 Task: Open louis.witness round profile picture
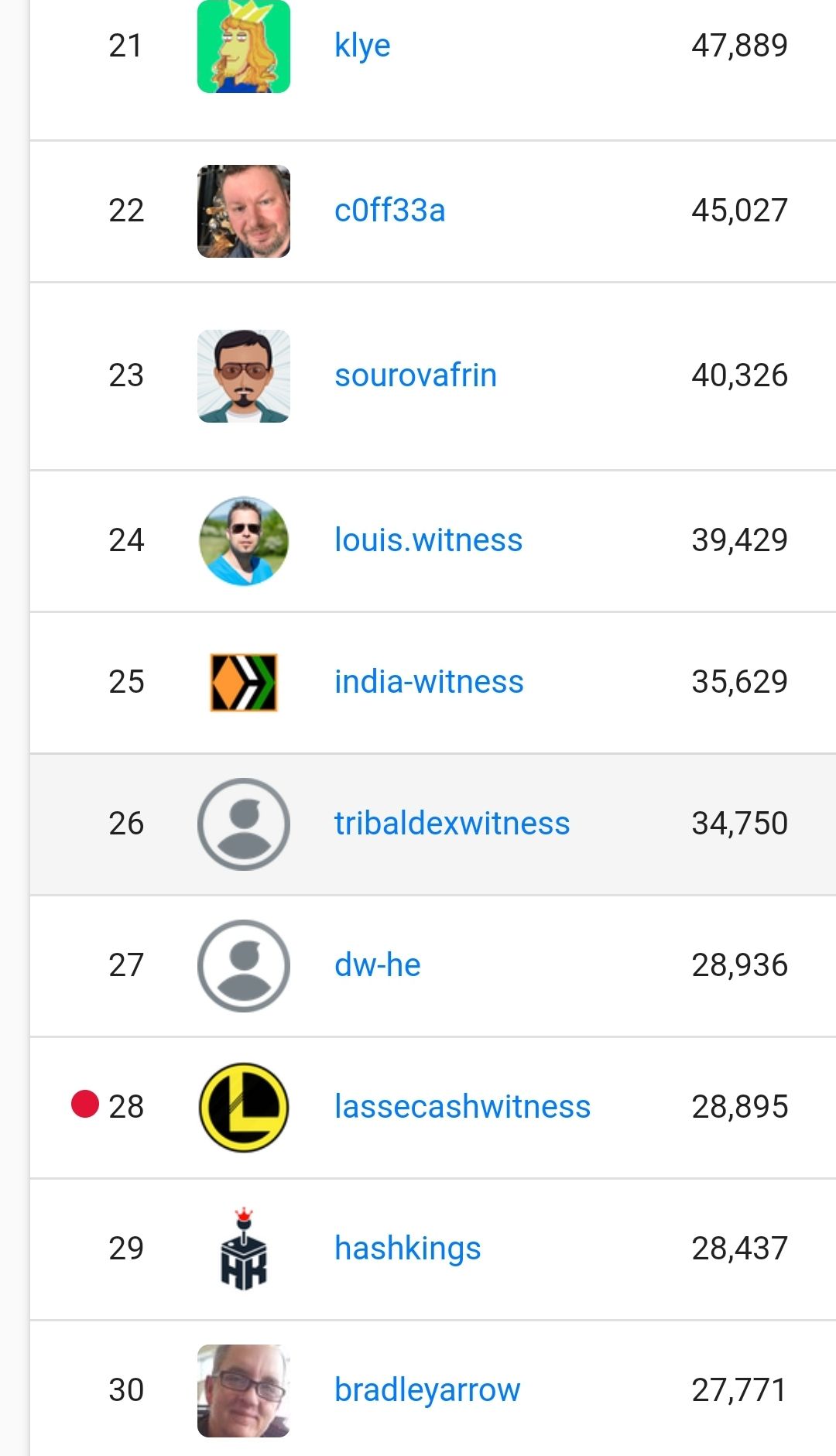(244, 541)
